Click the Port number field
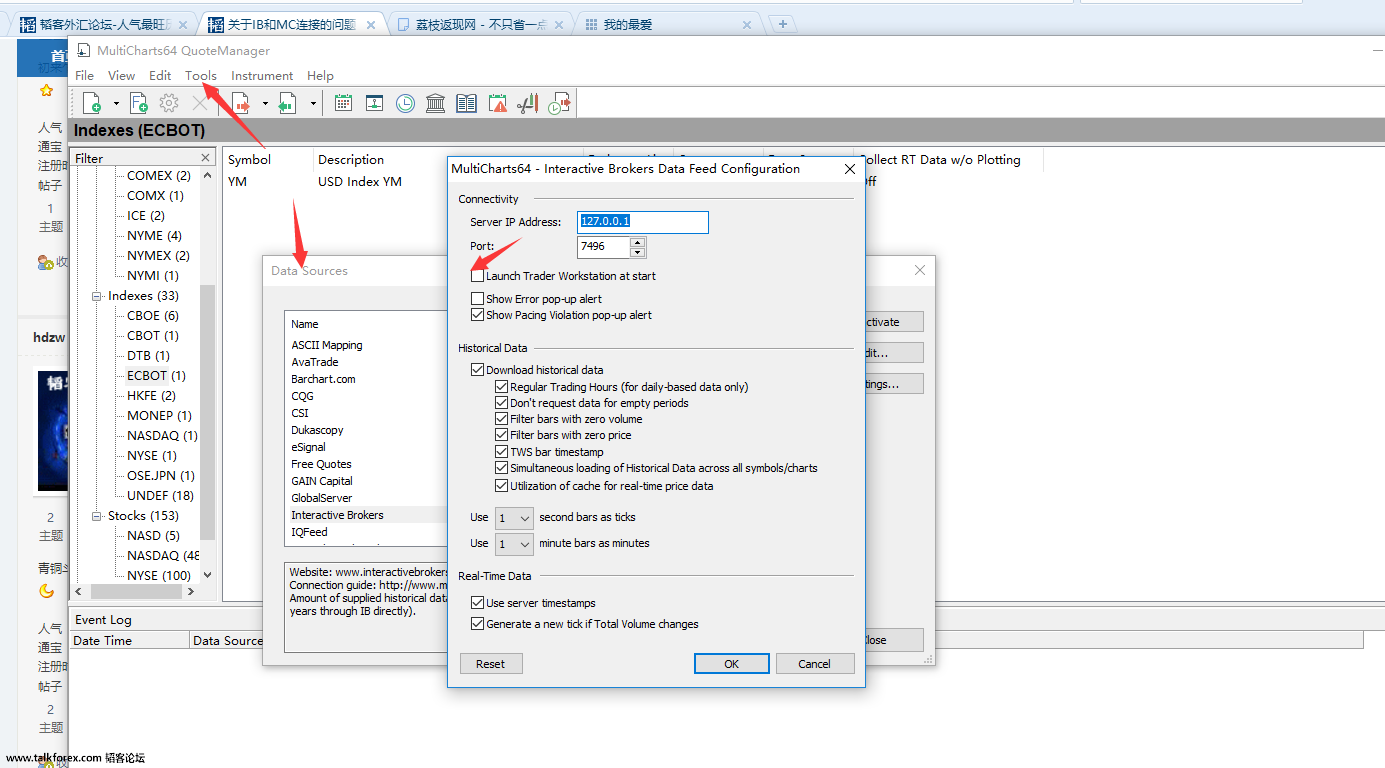This screenshot has width=1385, height=768. [x=604, y=246]
